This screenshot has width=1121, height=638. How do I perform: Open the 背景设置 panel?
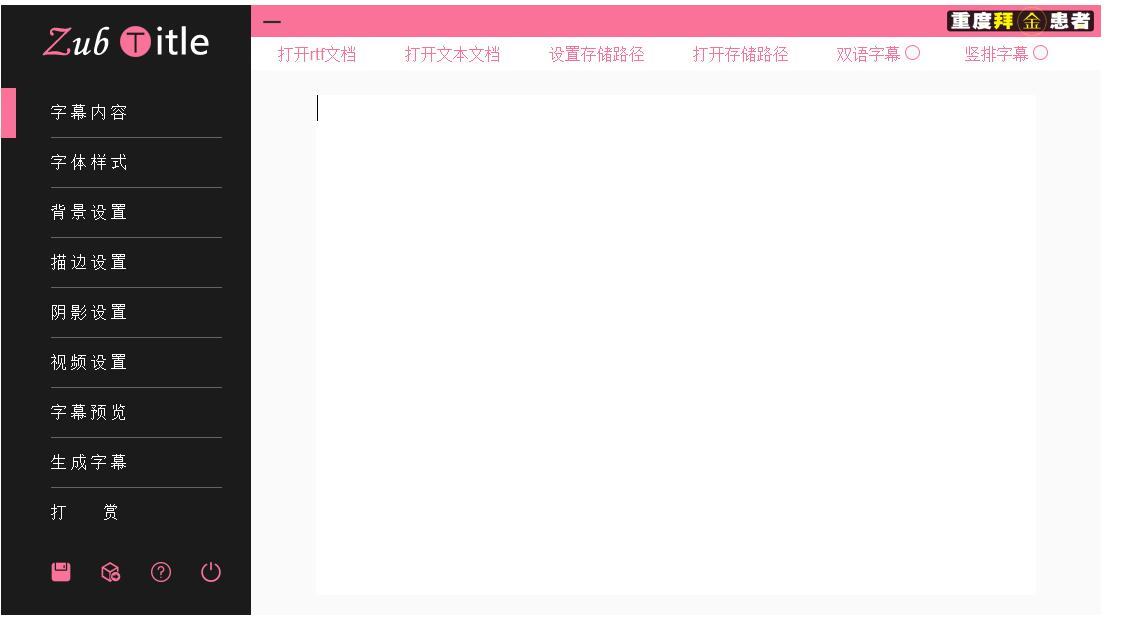(89, 211)
